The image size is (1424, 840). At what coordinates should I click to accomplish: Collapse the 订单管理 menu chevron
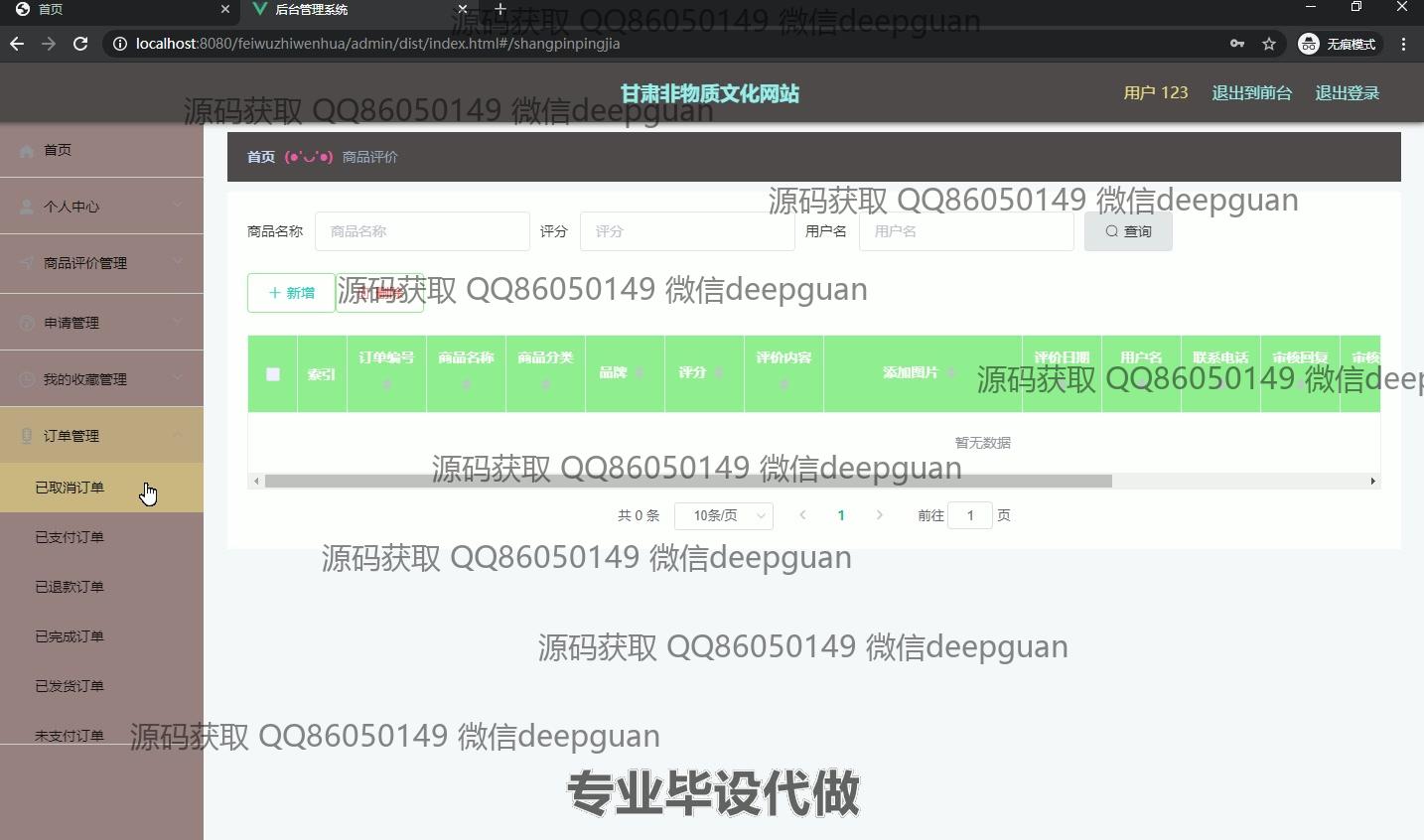point(177,435)
